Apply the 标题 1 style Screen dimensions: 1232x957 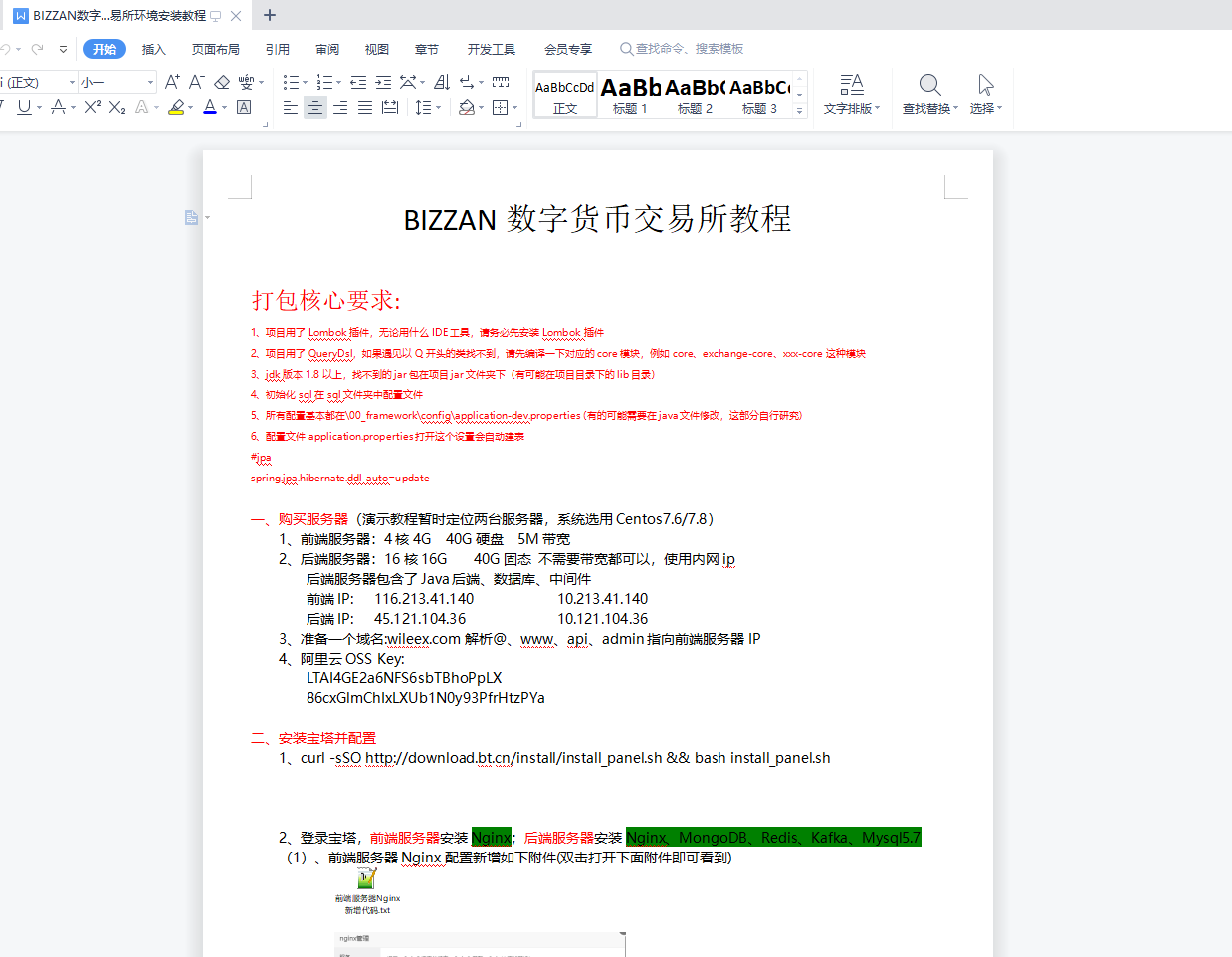point(630,95)
